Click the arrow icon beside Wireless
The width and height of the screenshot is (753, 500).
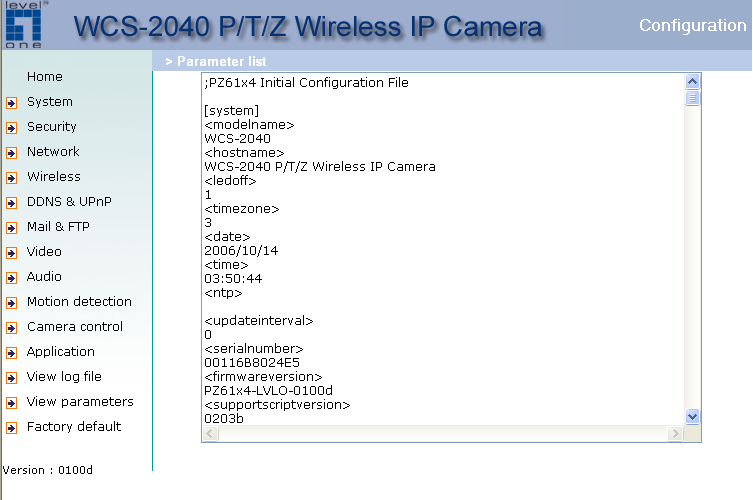[x=12, y=178]
